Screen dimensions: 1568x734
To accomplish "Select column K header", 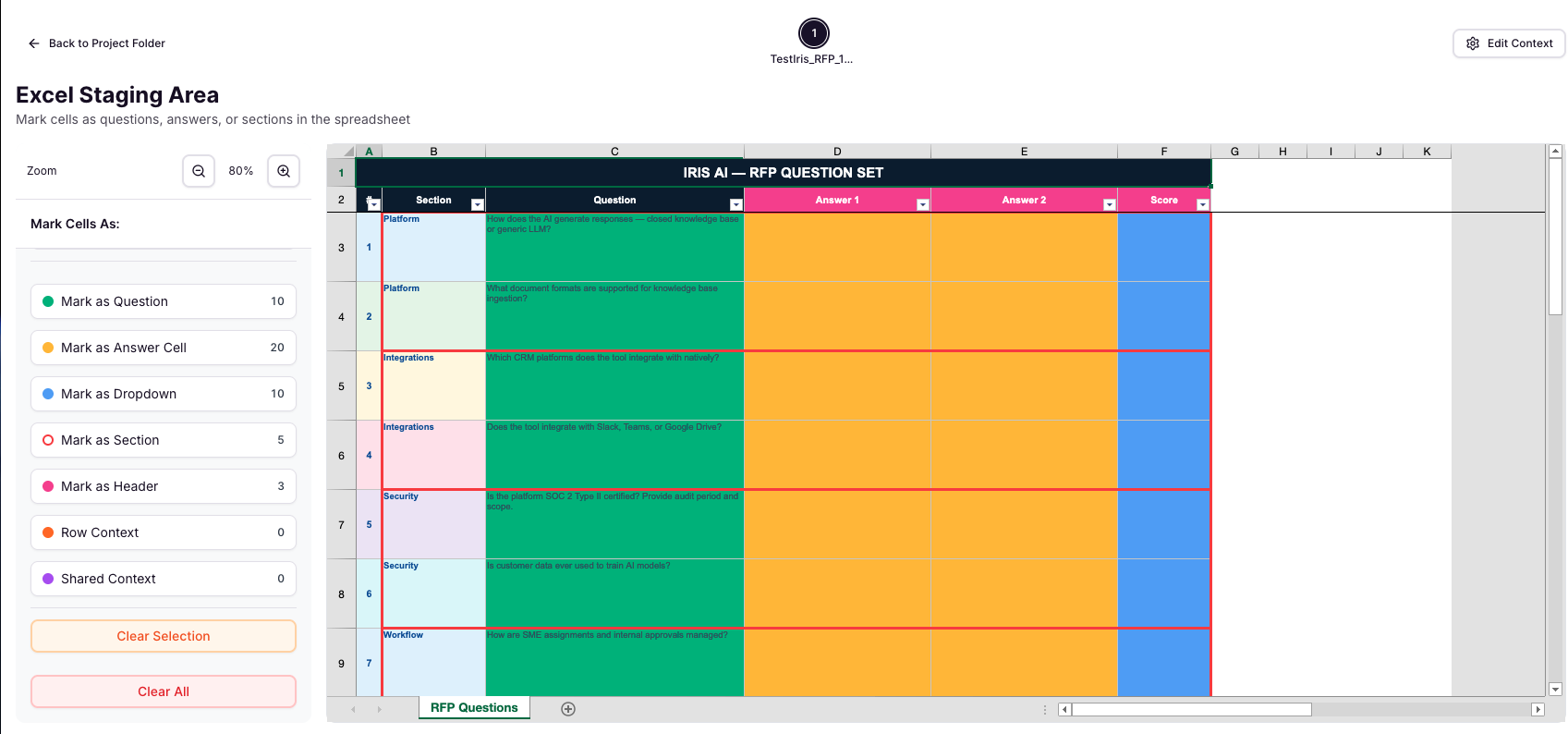I will 1427,152.
